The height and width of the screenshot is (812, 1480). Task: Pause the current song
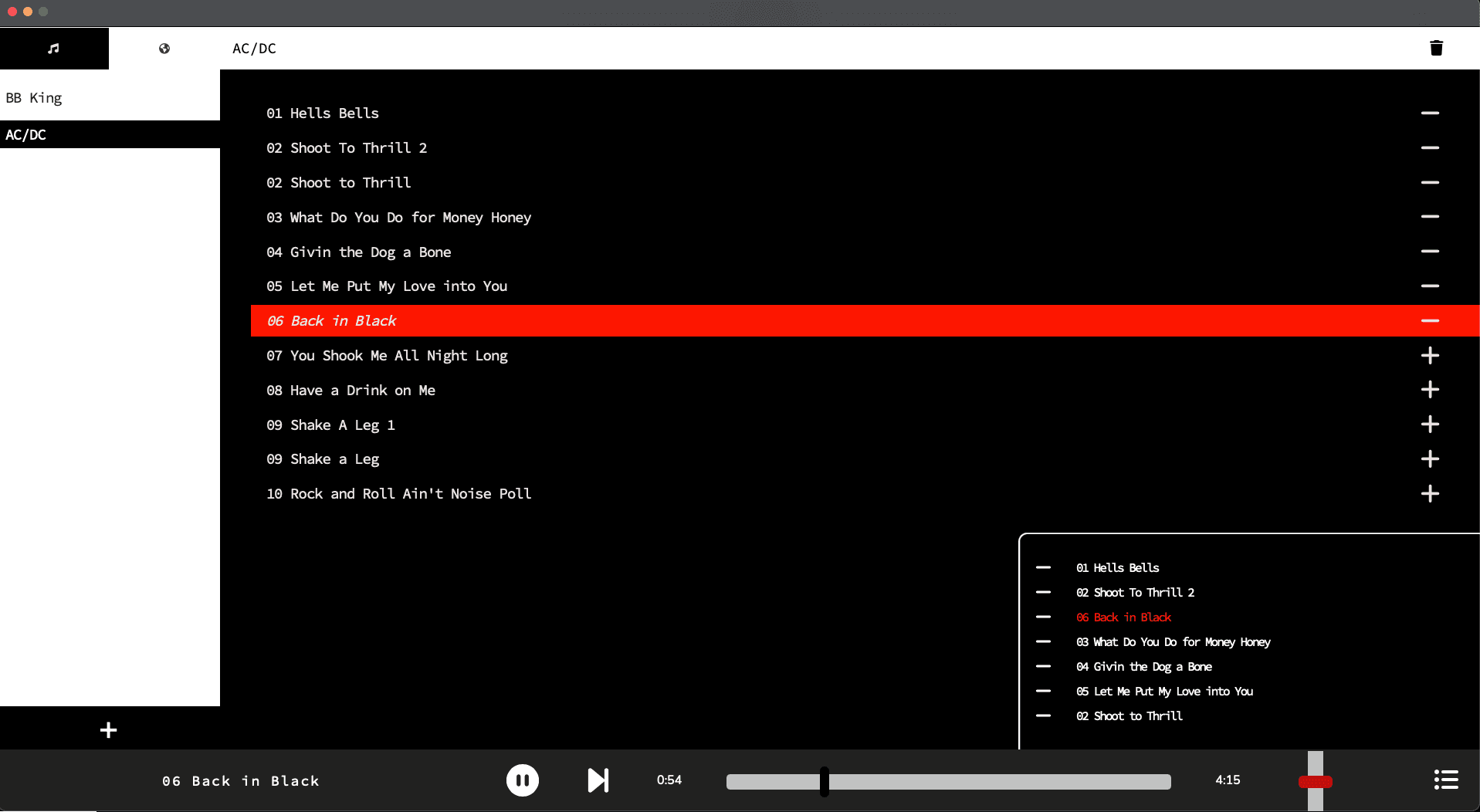click(523, 780)
